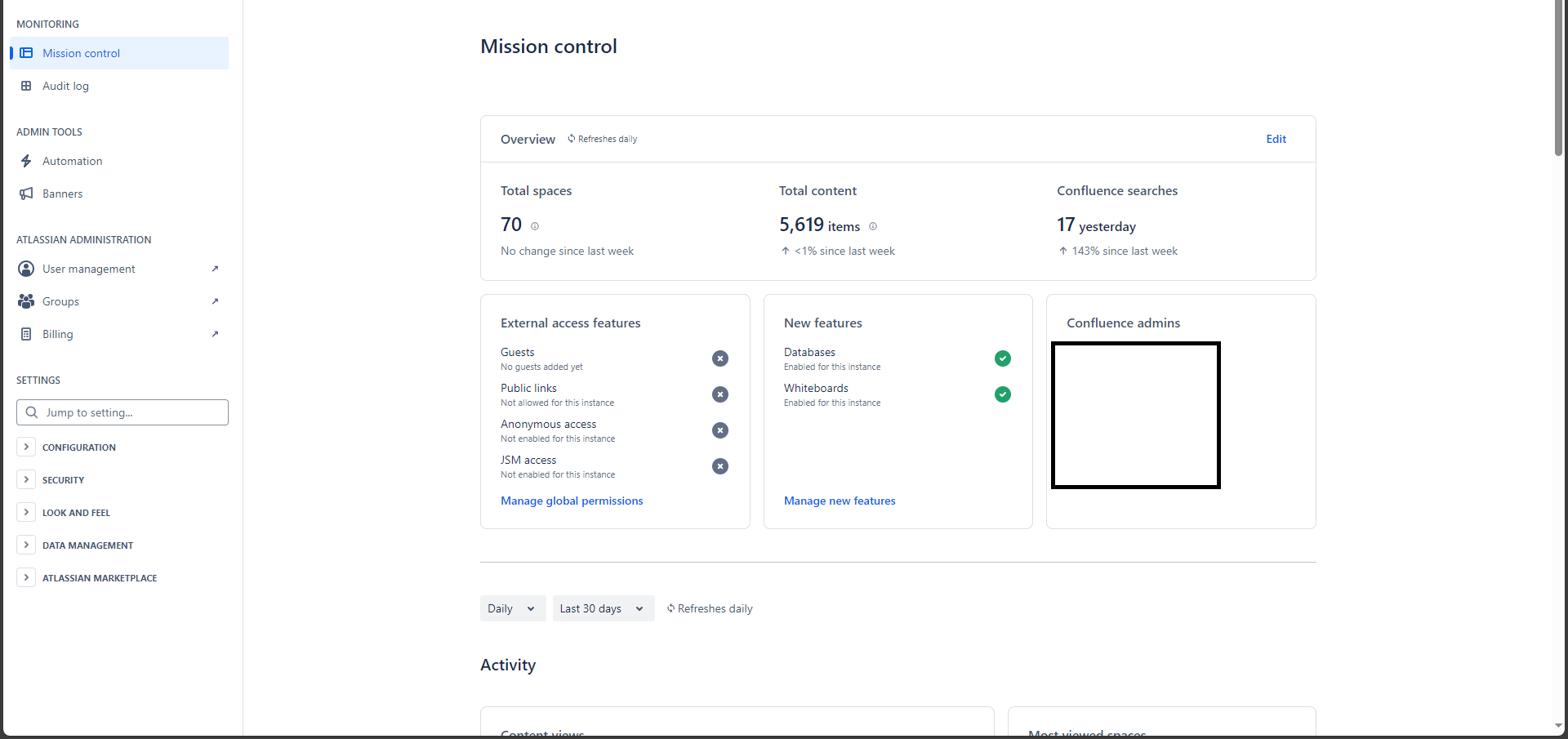Click the User management avatar icon
The width and height of the screenshot is (1568, 739).
(26, 269)
